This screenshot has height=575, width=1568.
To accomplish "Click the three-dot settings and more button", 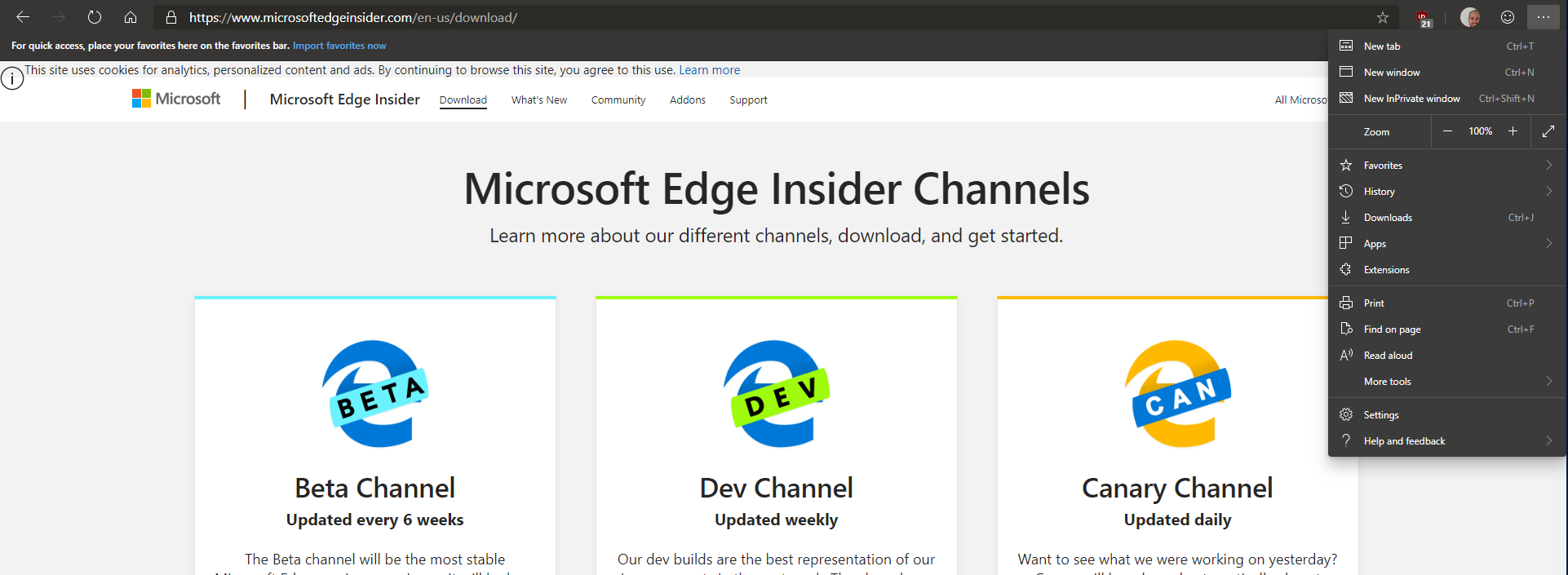I will click(x=1544, y=17).
